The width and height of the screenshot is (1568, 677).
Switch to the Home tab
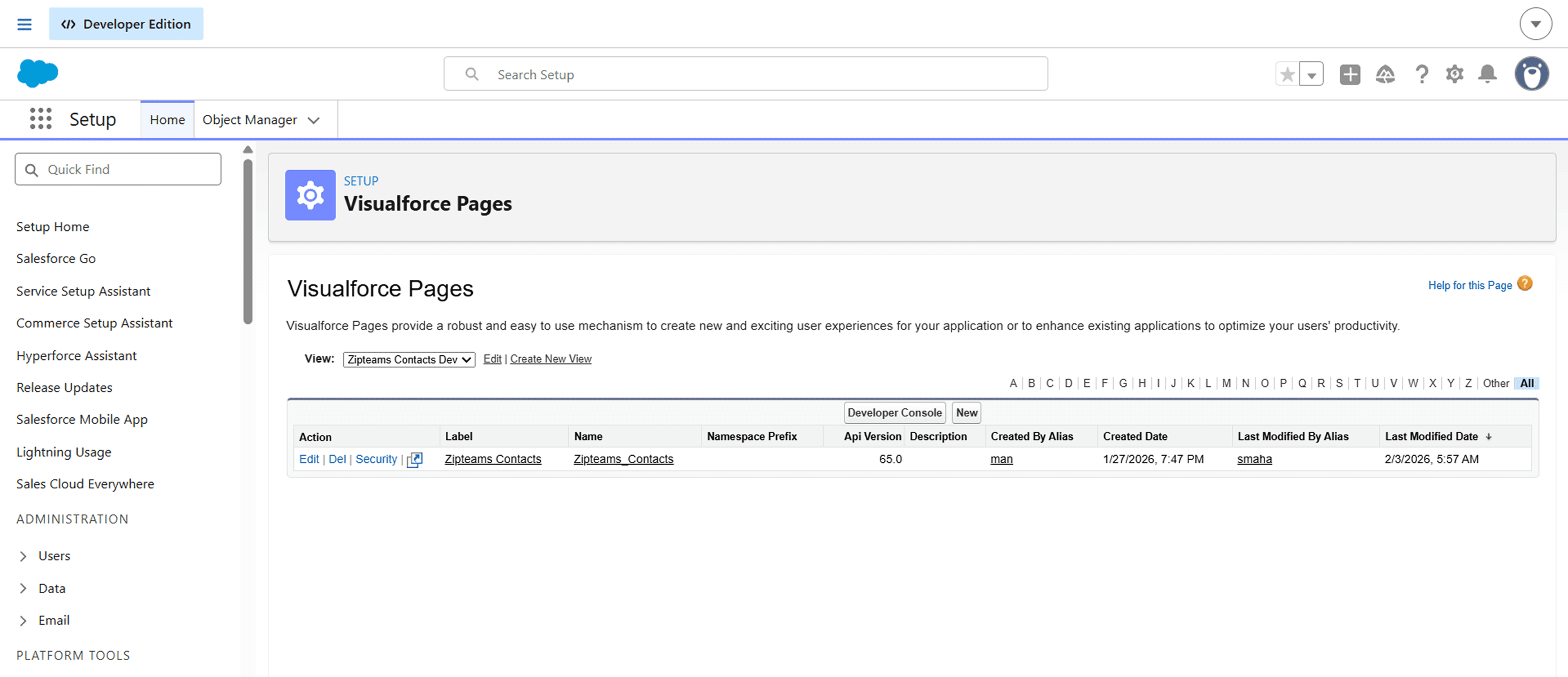point(167,120)
